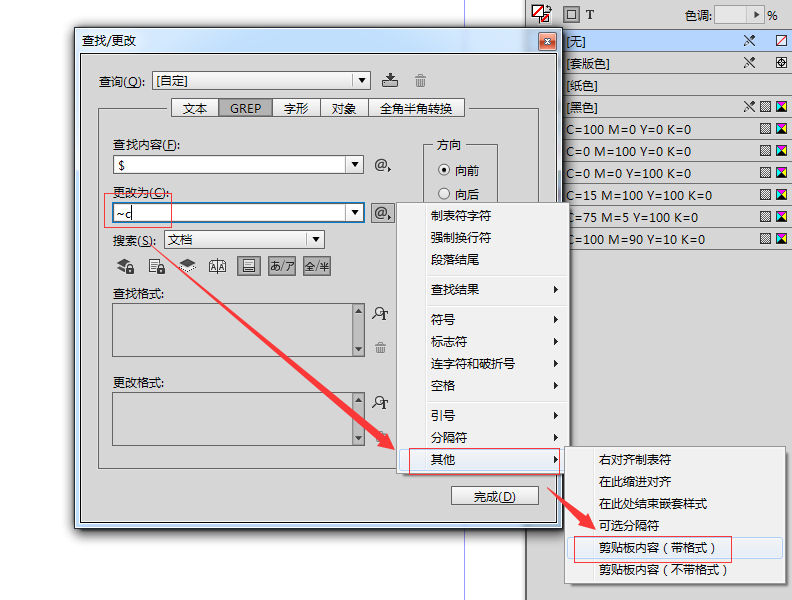Toggle the 全/半 width sensitivity button
This screenshot has height=600, width=792.
point(317,266)
